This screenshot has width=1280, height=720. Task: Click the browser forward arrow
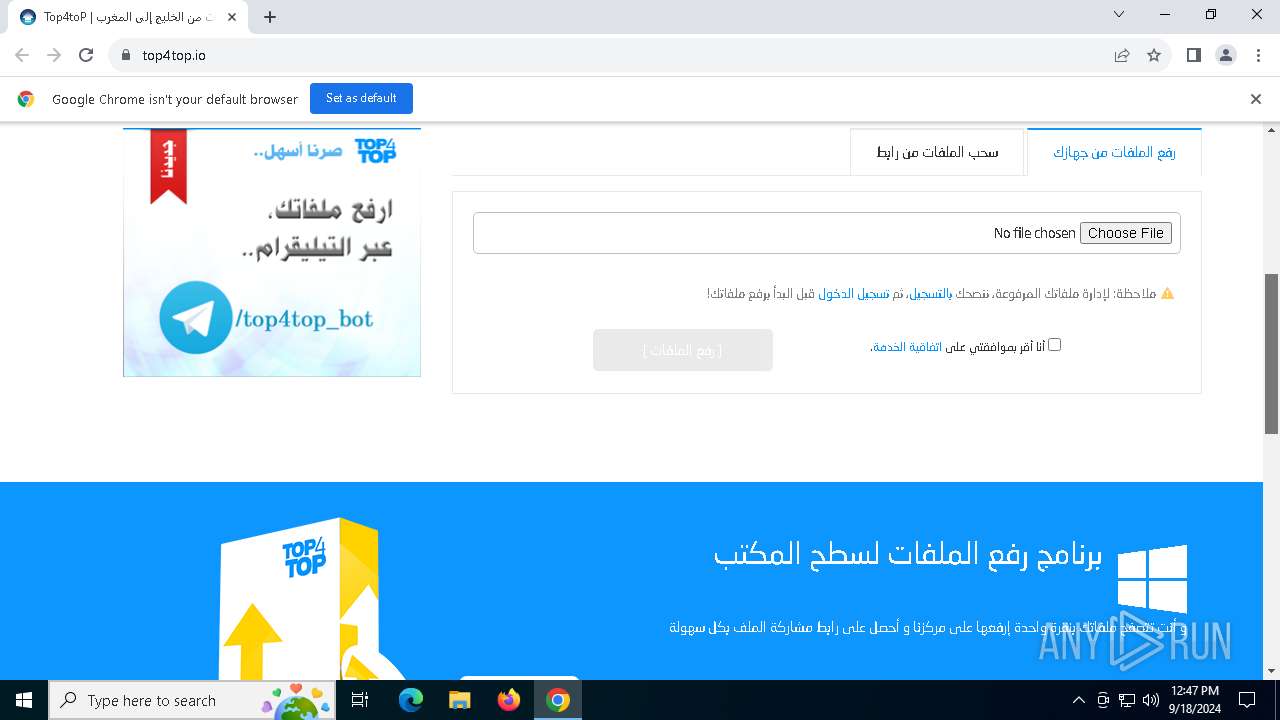point(54,55)
